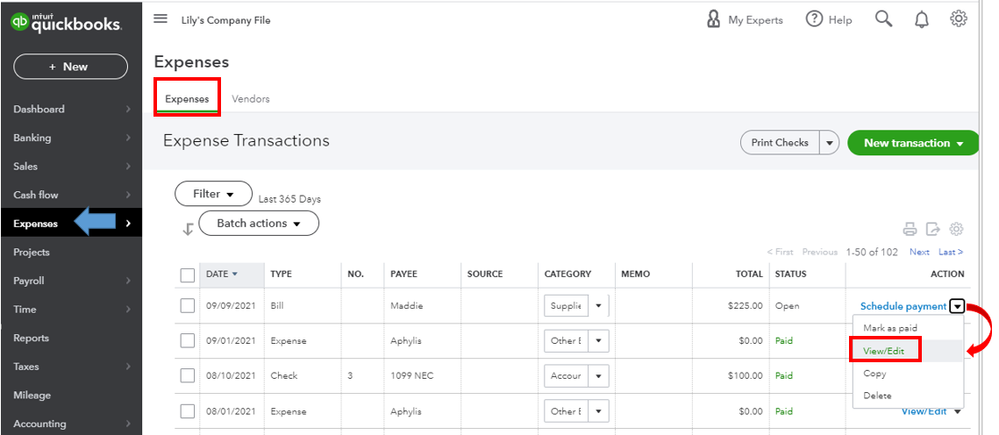Select the Expenses tab
This screenshot has height=435, width=999.
[x=187, y=99]
